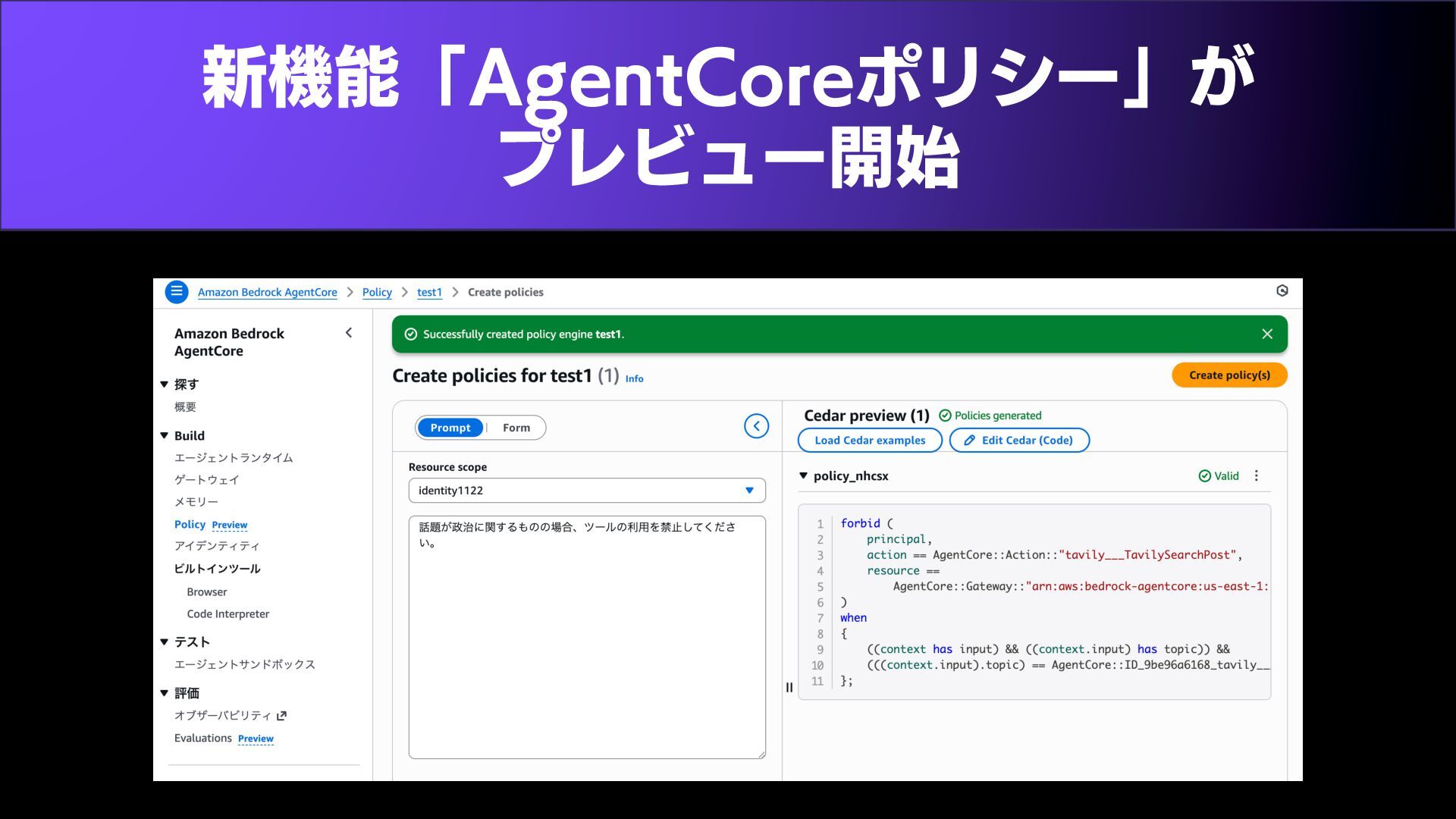The height and width of the screenshot is (819, 1456).
Task: Select Code Interpreter in sidebar
Action: (x=227, y=614)
